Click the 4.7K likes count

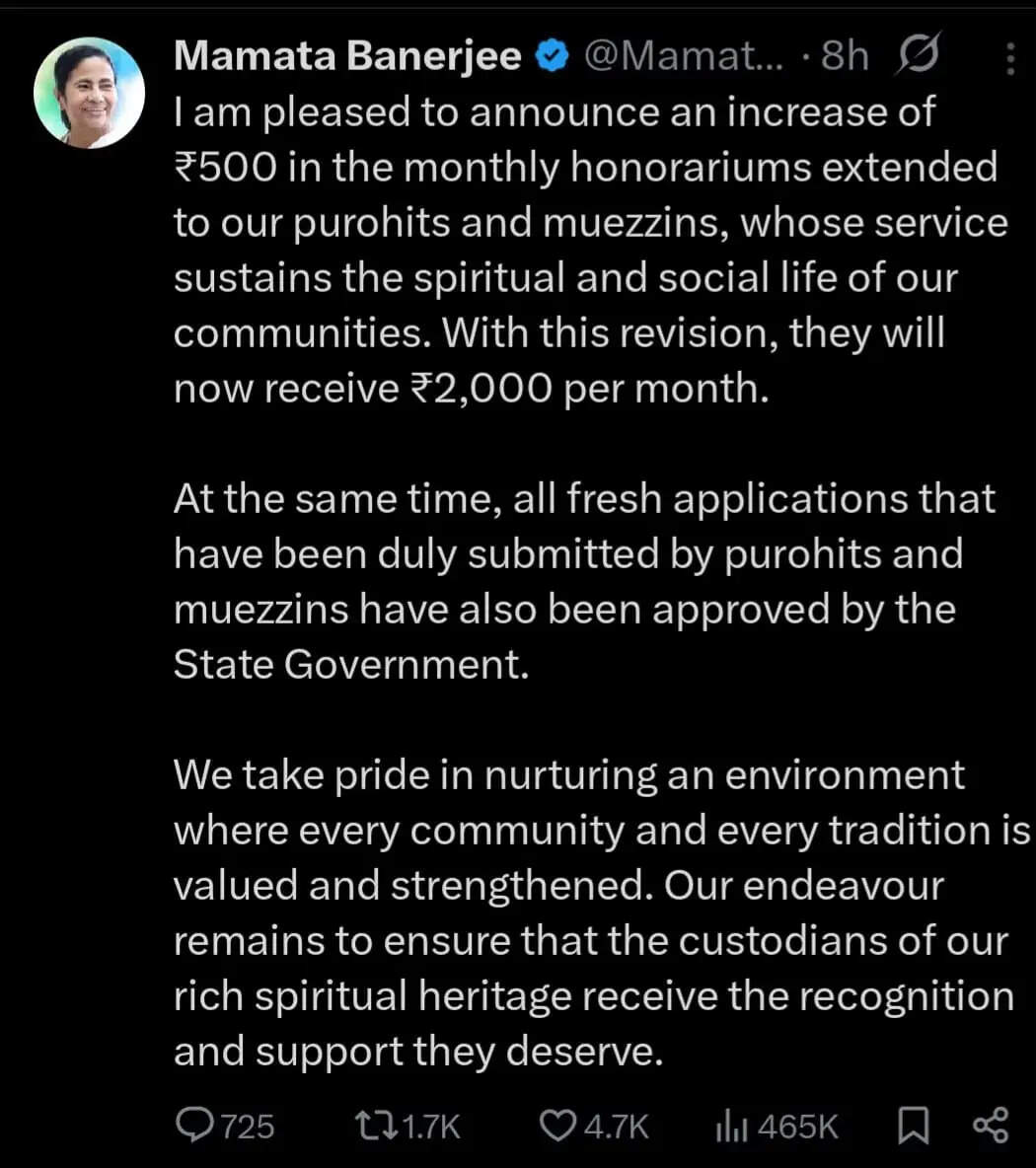coord(616,1126)
